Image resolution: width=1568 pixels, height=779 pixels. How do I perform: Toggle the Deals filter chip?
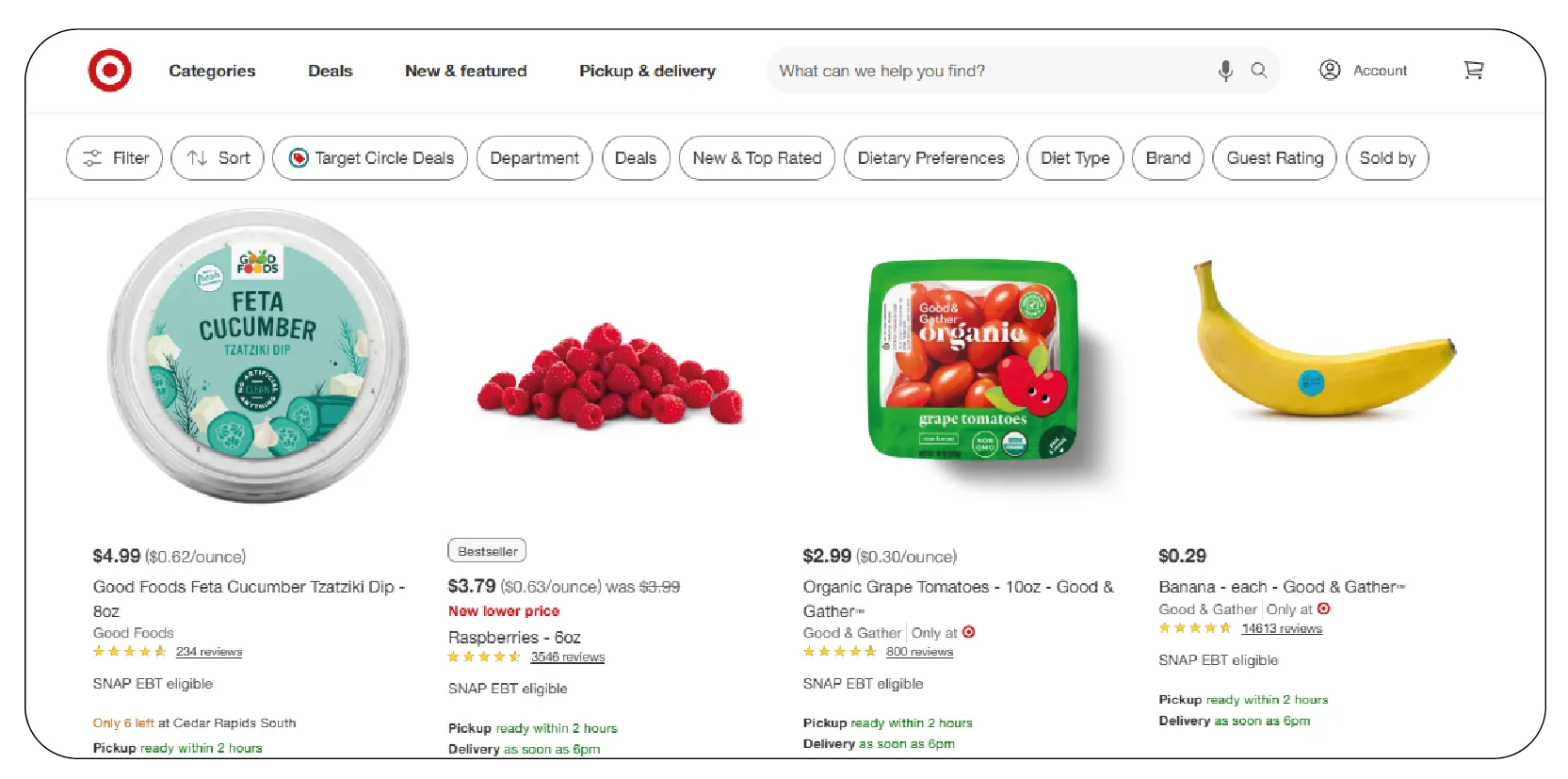636,158
